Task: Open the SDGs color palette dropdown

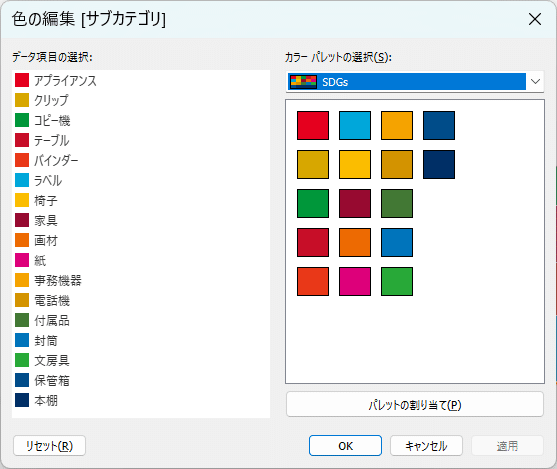Action: pos(415,82)
